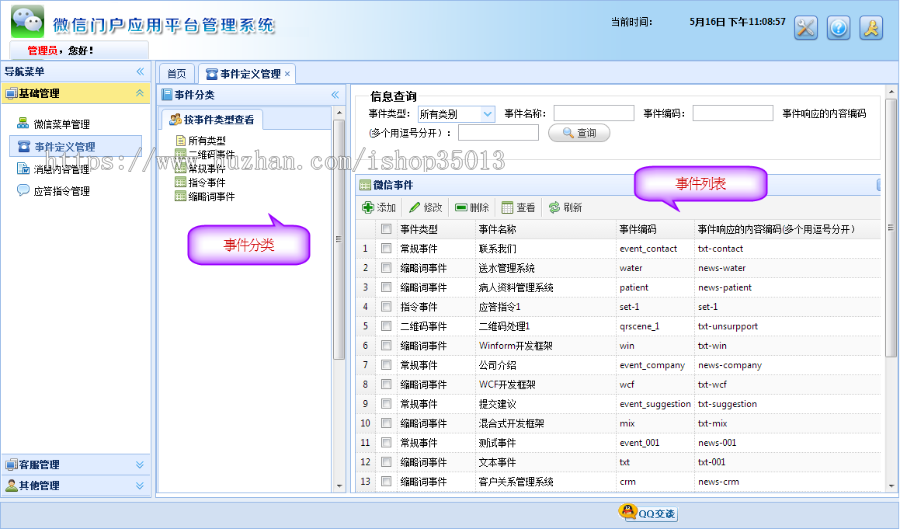Expand the 客服管理 accordion section
The width and height of the screenshot is (900, 529).
pos(139,464)
